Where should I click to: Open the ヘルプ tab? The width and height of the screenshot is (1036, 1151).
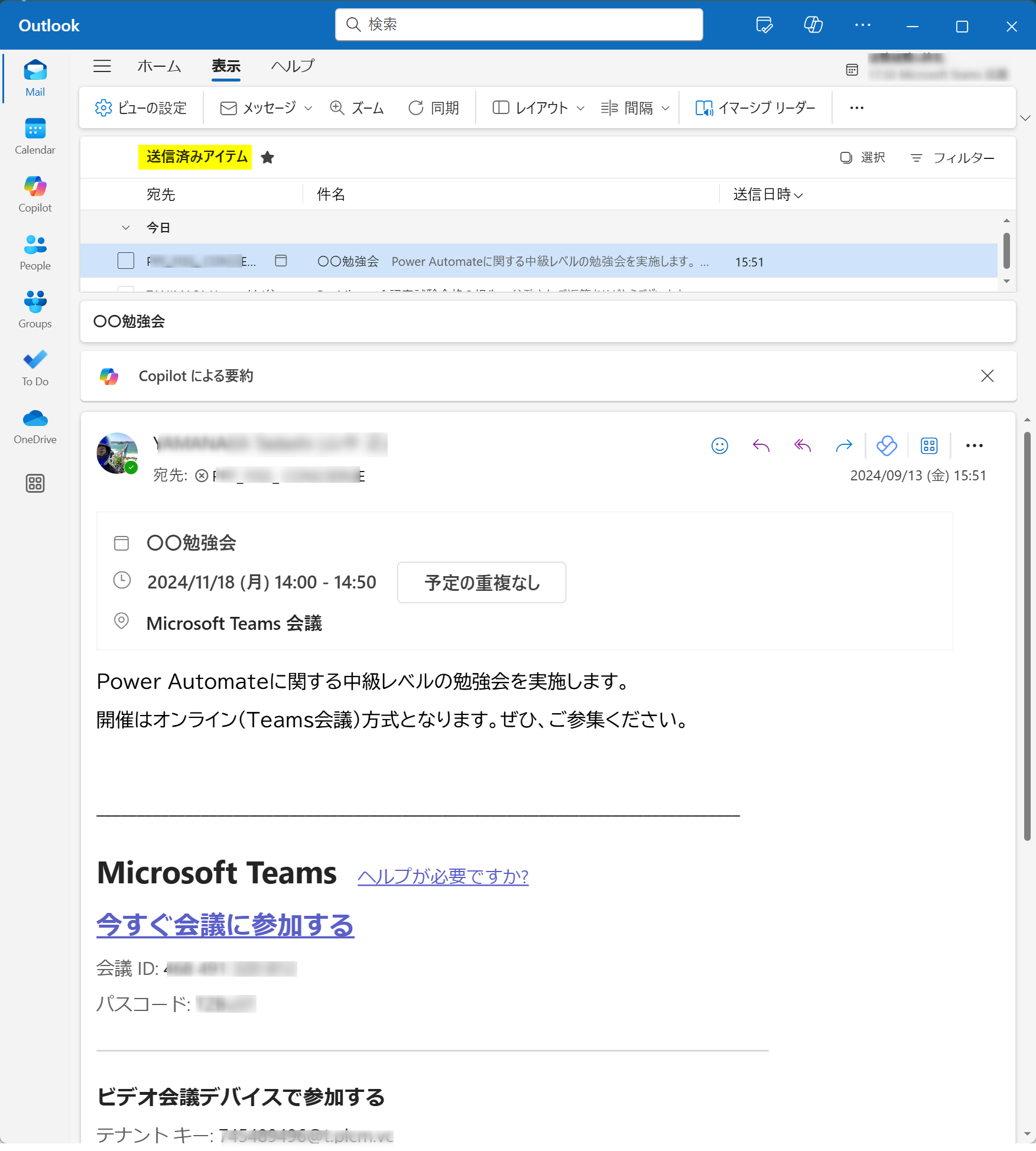pyautogui.click(x=293, y=66)
